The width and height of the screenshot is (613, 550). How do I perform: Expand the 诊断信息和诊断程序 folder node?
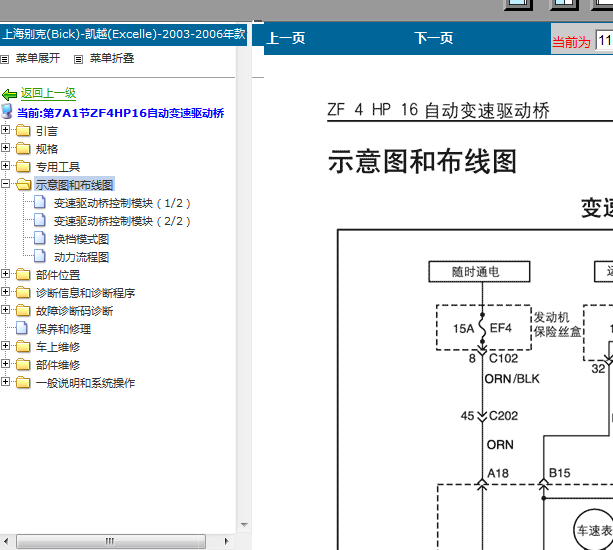tap(5, 292)
